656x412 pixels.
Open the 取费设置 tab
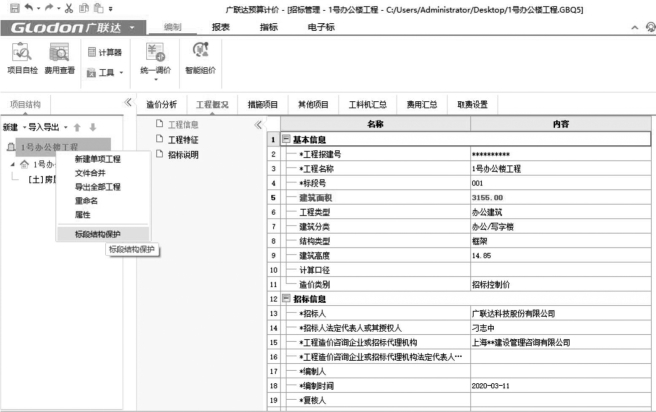472,105
